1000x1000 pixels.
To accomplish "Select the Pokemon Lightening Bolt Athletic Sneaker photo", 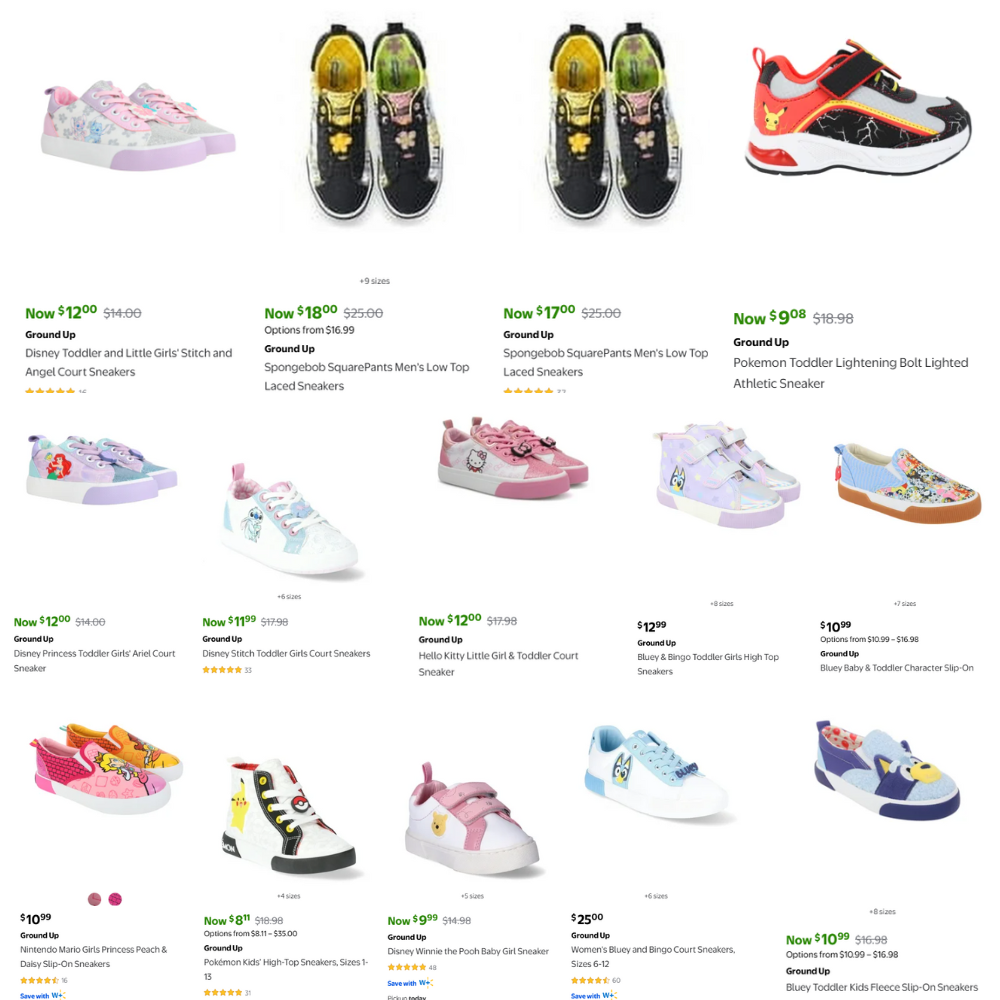I will (858, 108).
